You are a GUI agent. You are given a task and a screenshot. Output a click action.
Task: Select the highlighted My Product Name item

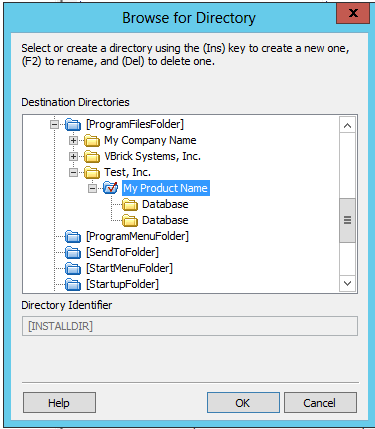click(x=166, y=188)
